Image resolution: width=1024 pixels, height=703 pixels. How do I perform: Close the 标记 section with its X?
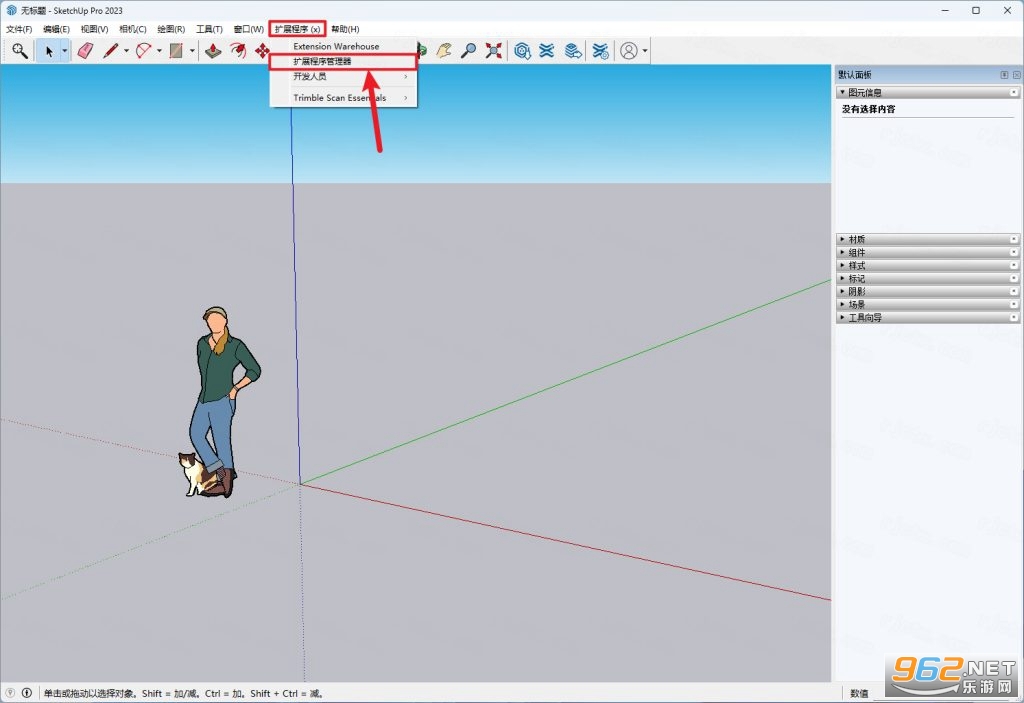point(1014,278)
